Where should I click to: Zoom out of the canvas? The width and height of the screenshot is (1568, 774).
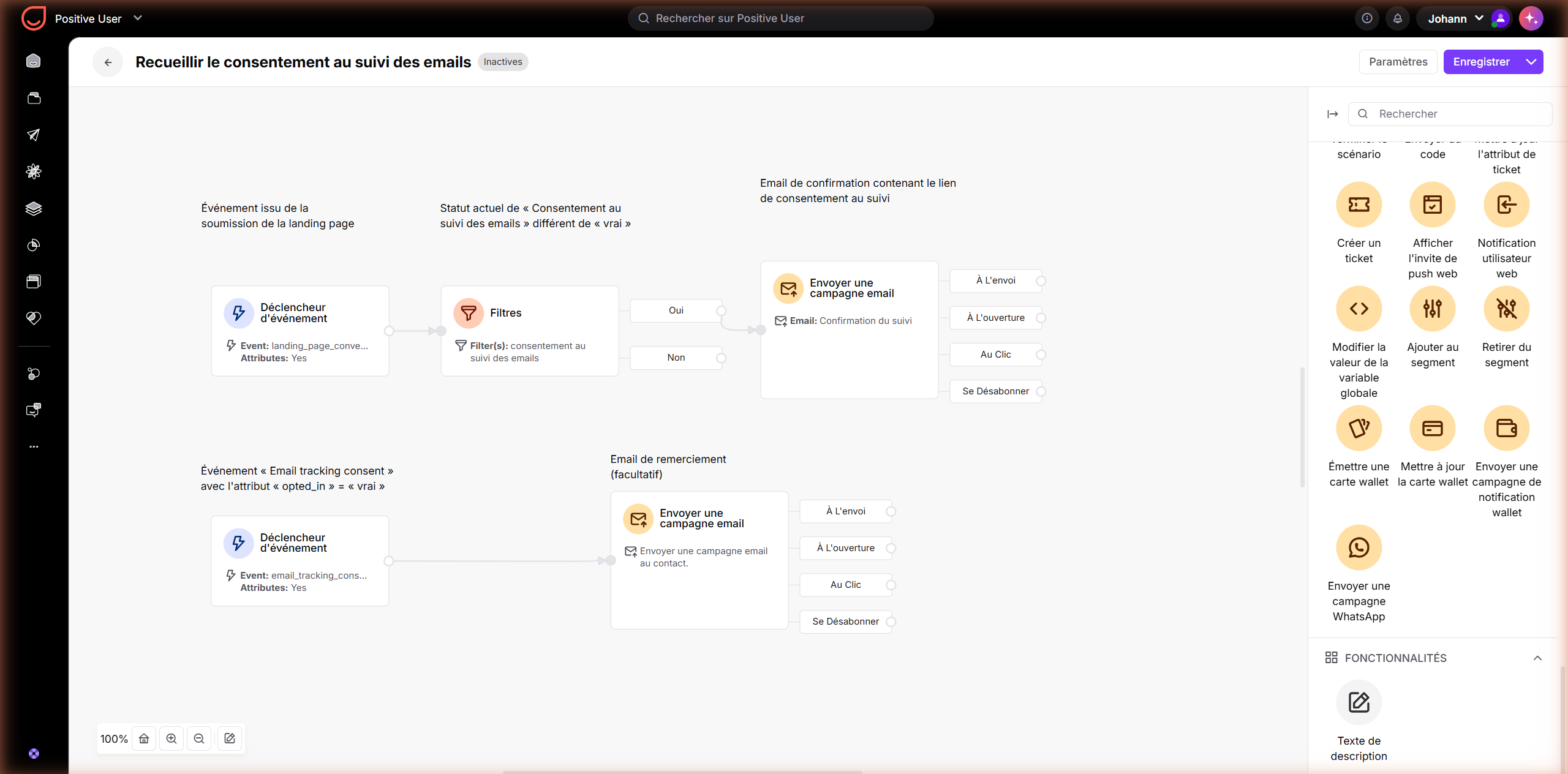tap(199, 738)
